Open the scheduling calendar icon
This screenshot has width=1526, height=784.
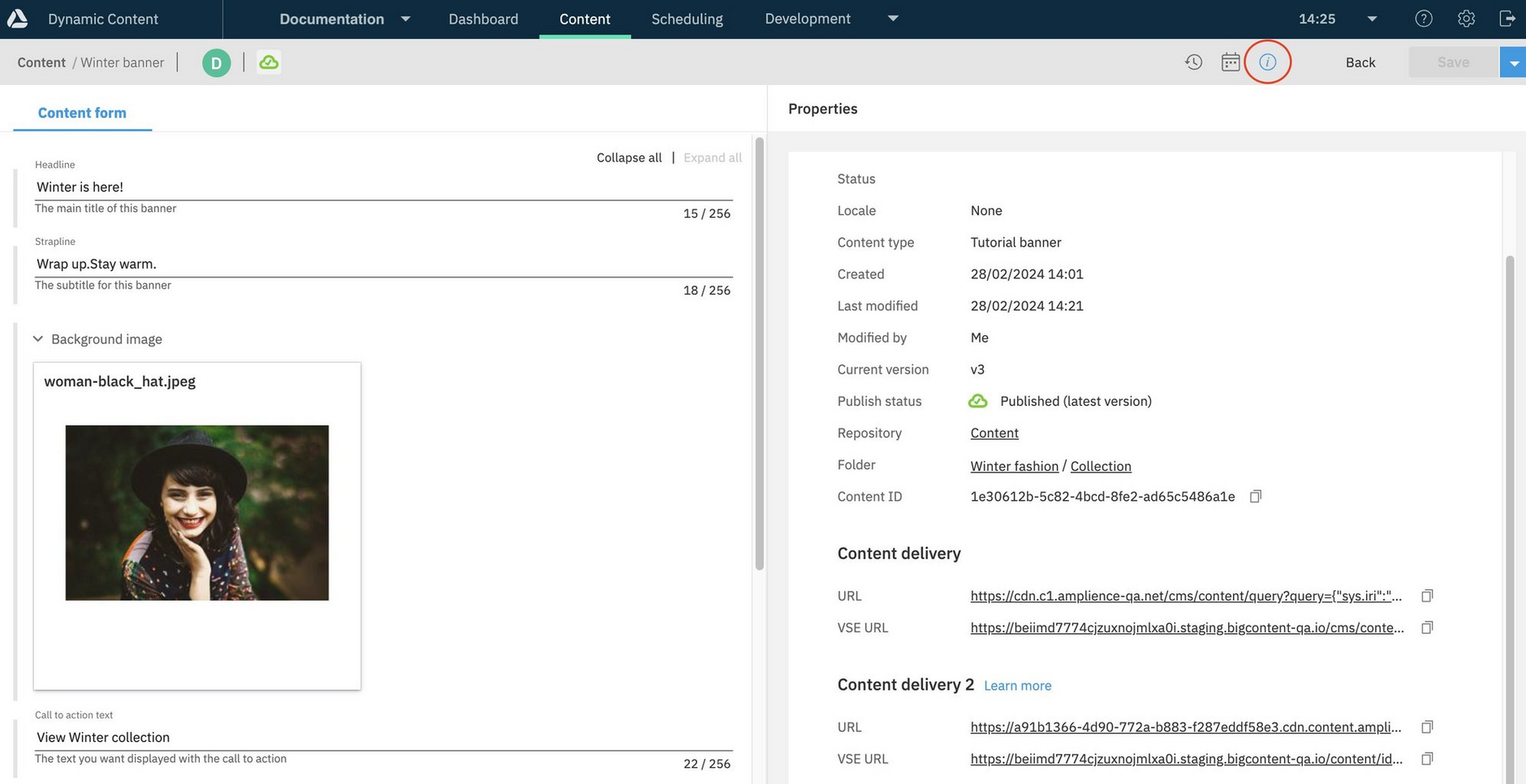click(1230, 61)
